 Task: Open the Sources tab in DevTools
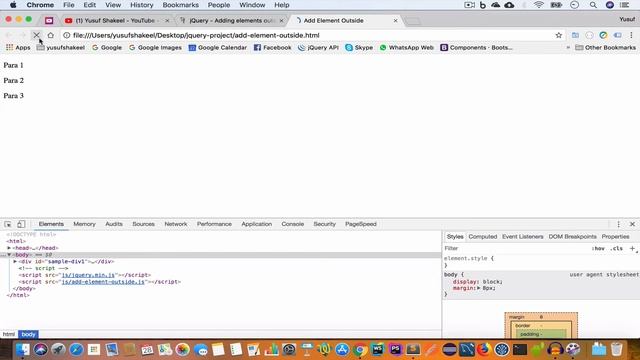click(143, 224)
